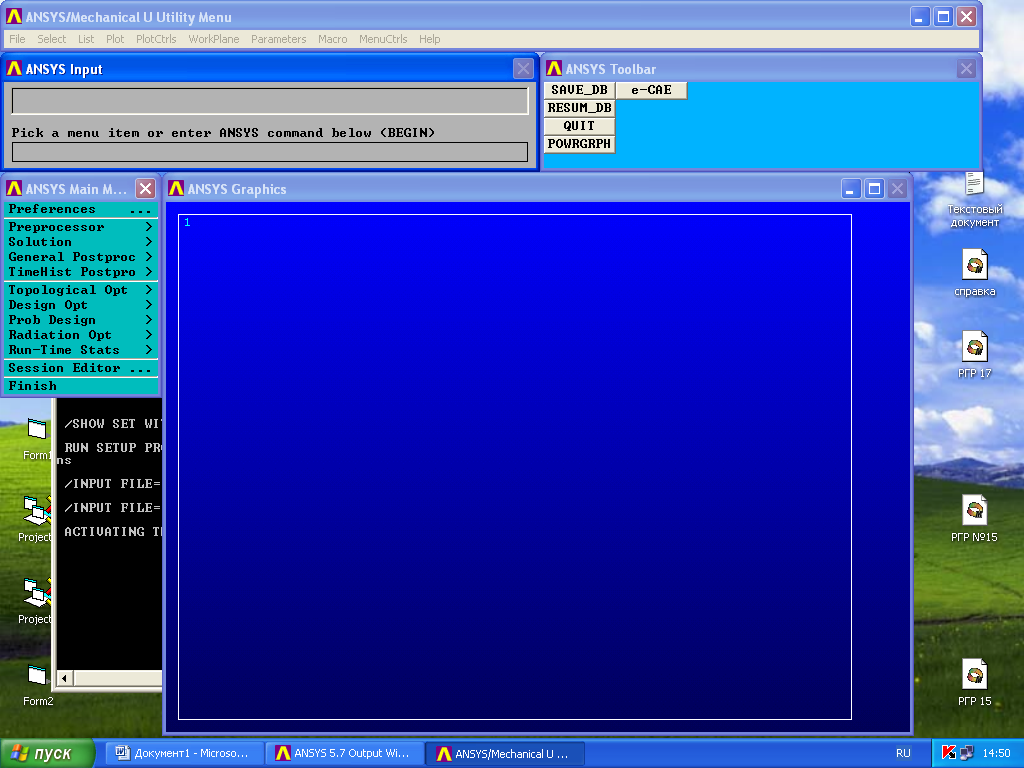
Task: Click the ANSYS graphics plot area
Action: point(515,467)
